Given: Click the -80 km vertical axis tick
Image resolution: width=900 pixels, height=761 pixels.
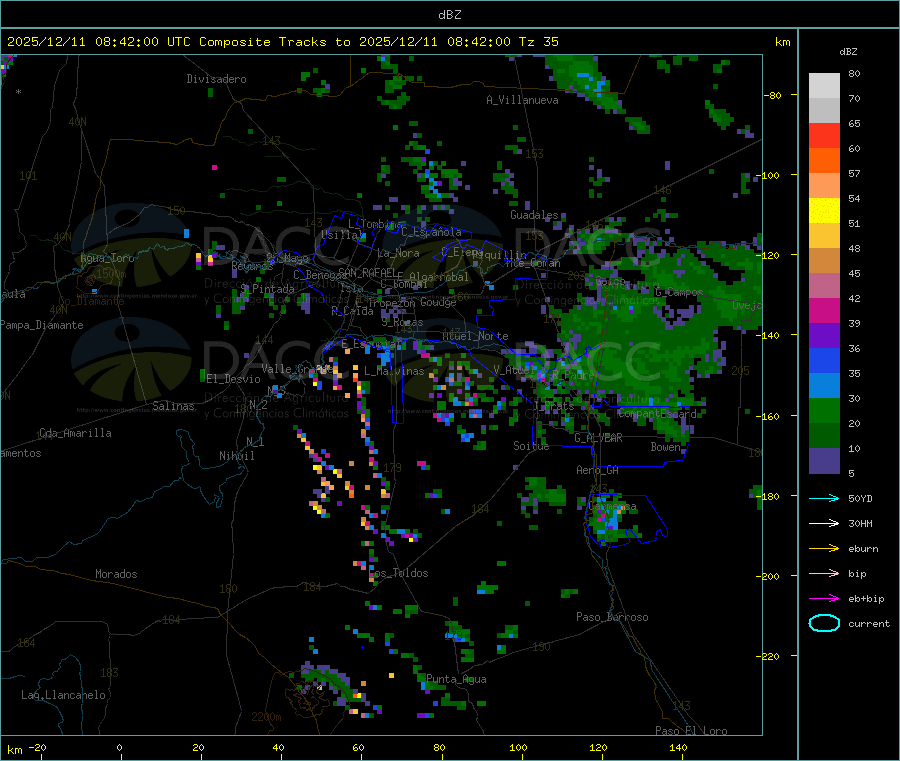Looking at the screenshot, I should tap(773, 95).
